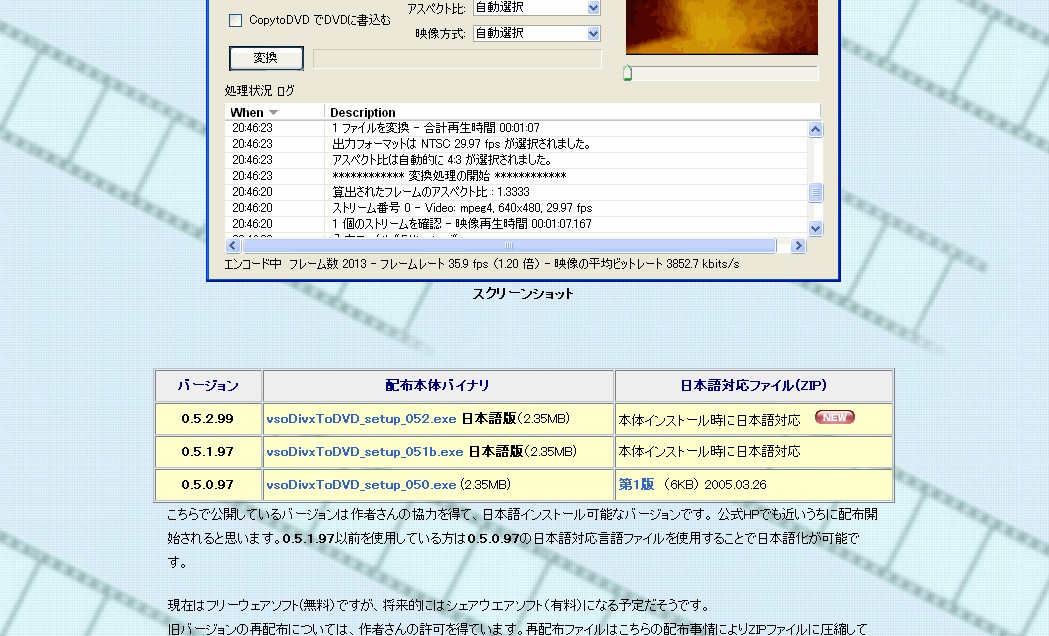Viewport: 1049px width, 636px height.
Task: Click version cell 0.5.1.97
Action: (x=208, y=452)
